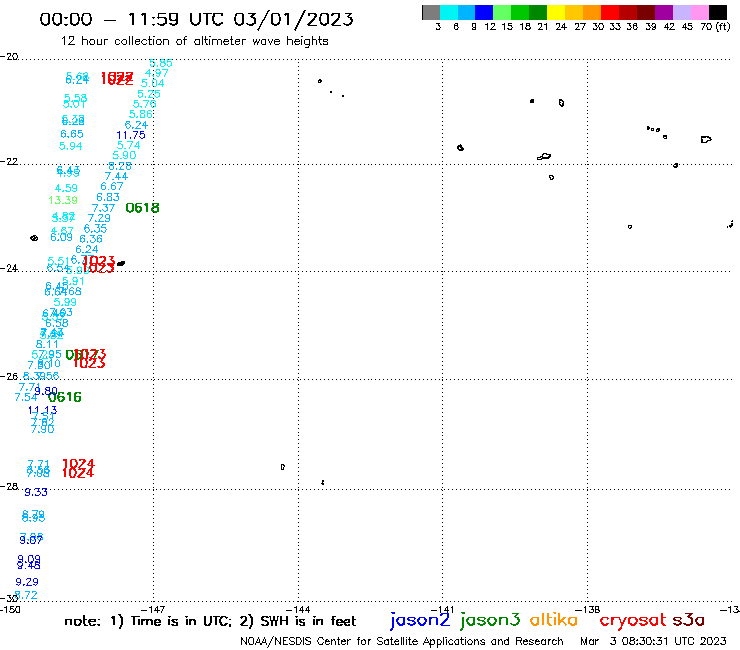Click the "-147" longitude axis label
The width and height of the screenshot is (740, 650).
coord(153,609)
